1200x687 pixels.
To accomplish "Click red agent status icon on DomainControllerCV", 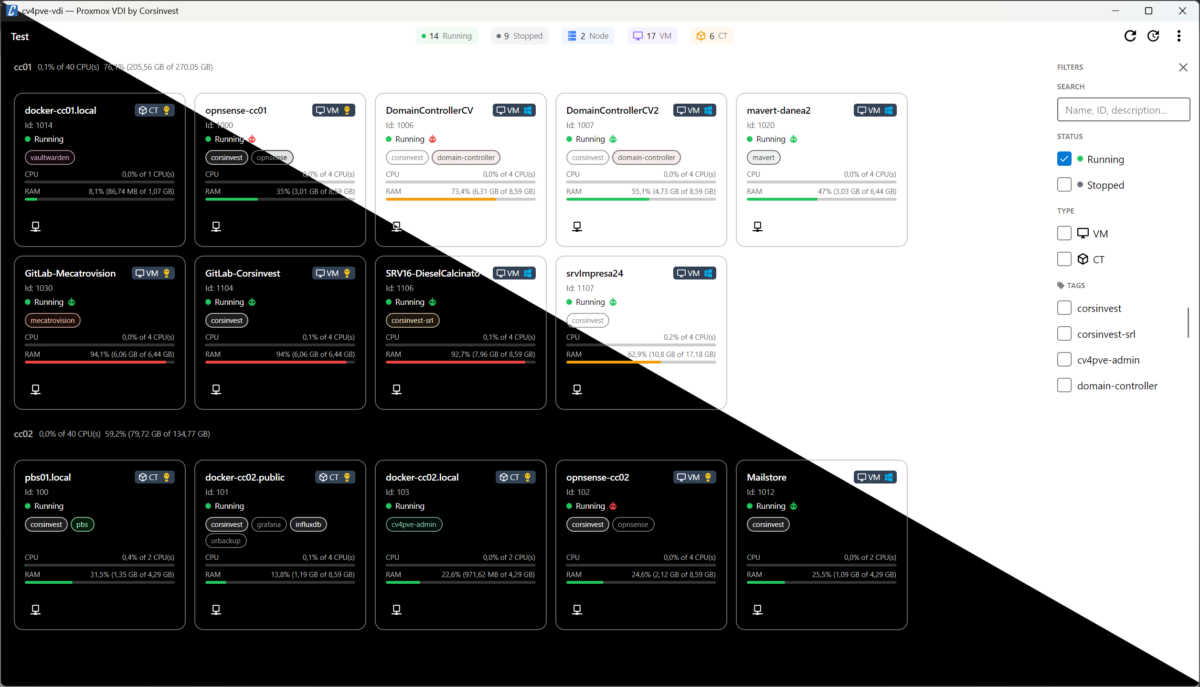I will coord(433,139).
